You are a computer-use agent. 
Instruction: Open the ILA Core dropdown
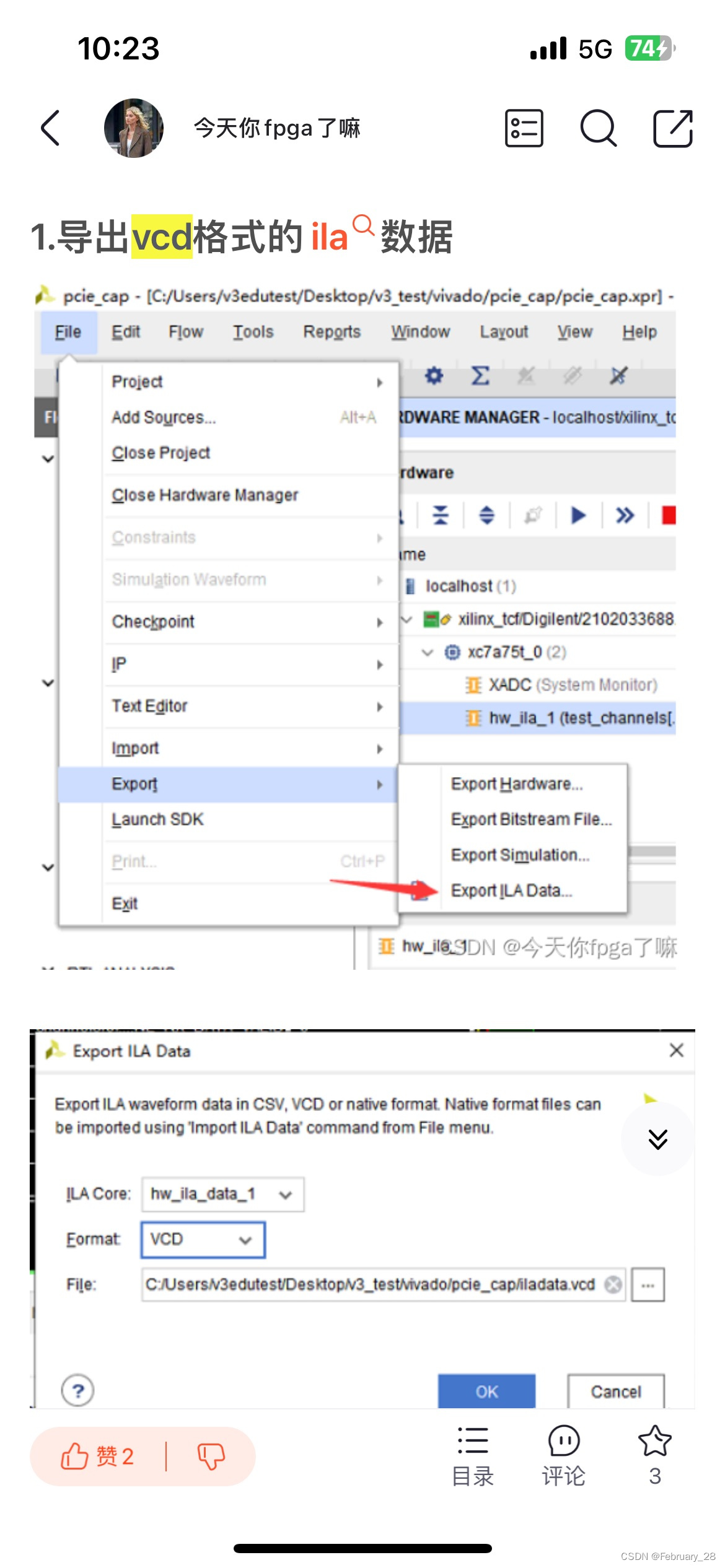pos(223,1194)
